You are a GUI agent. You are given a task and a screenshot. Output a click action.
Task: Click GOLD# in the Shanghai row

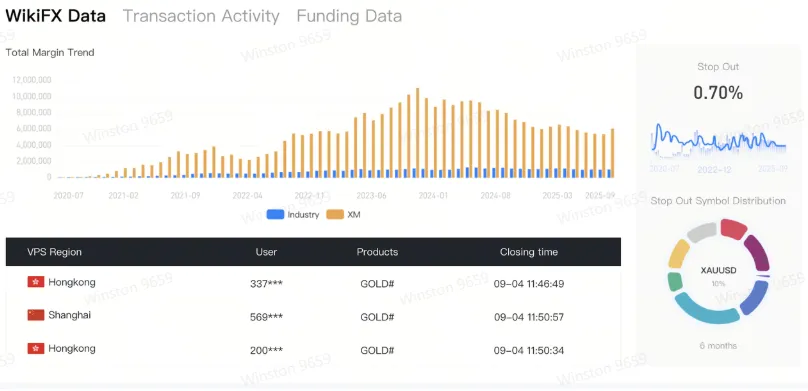coord(377,317)
